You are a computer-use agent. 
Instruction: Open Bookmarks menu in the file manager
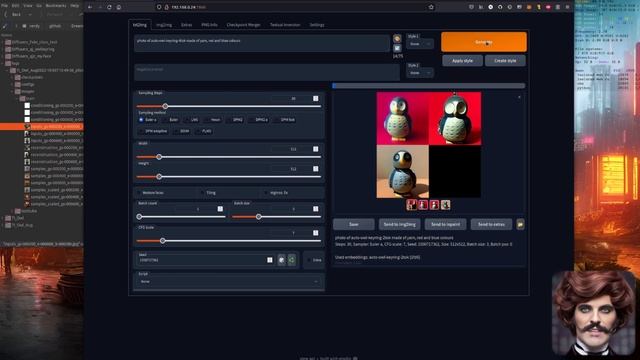[x=56, y=6]
